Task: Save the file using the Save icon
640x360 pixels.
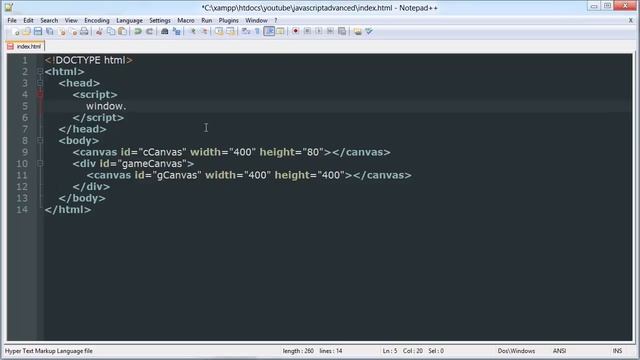Action: click(x=38, y=31)
